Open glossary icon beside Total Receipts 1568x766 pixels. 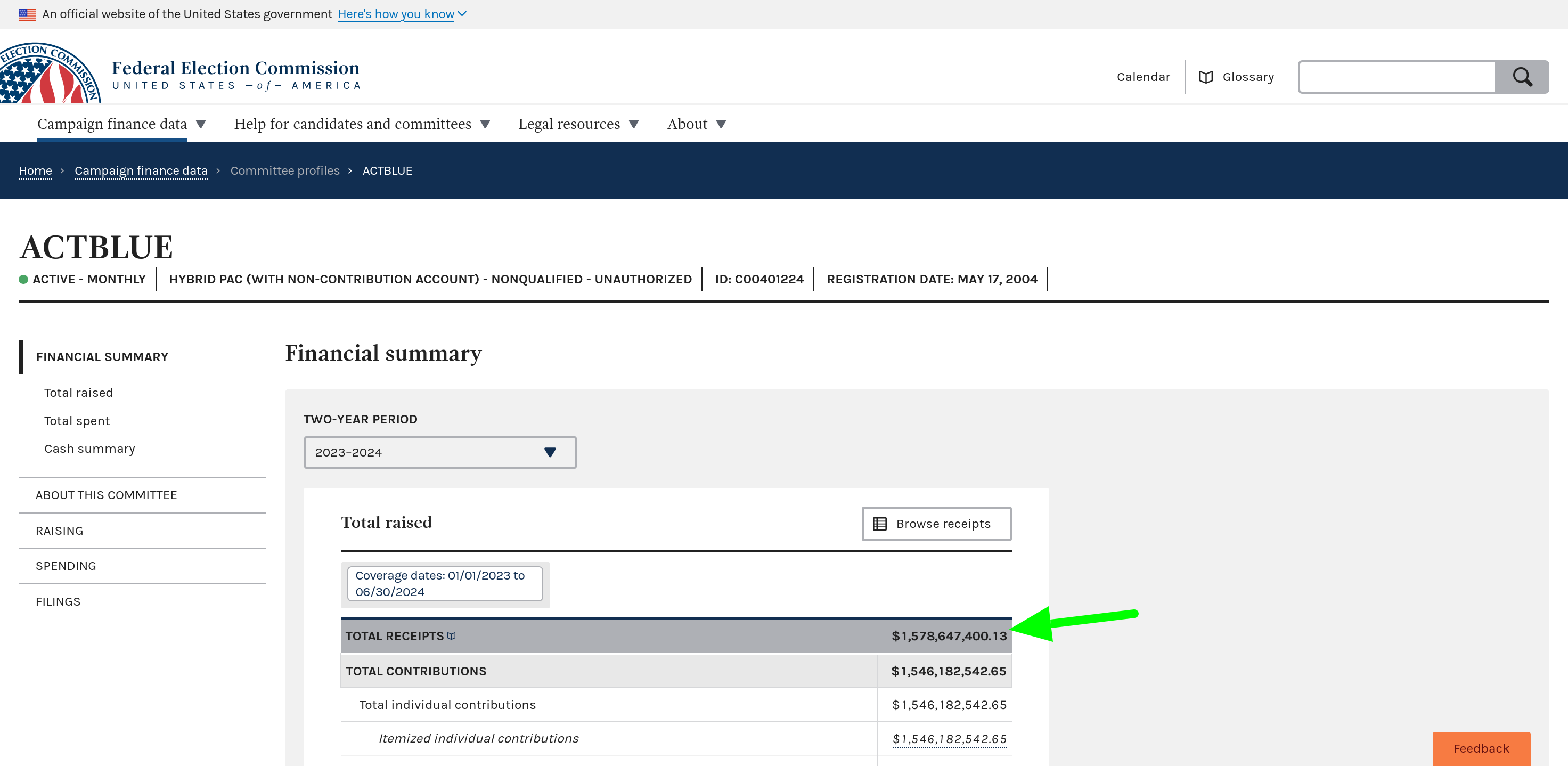tap(452, 635)
